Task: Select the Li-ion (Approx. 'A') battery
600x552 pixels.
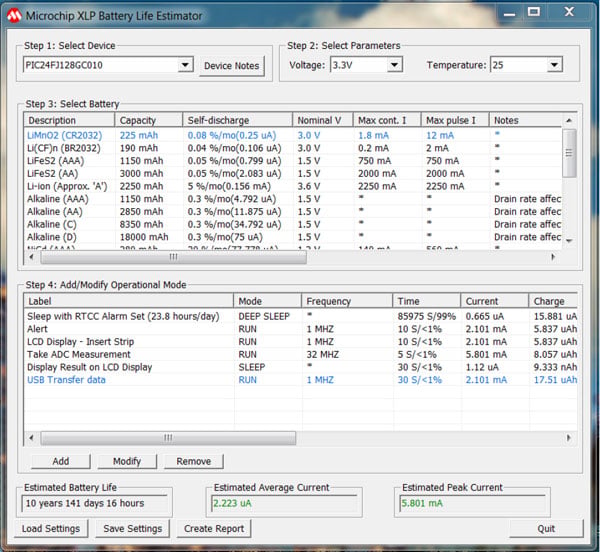Action: pyautogui.click(x=293, y=186)
